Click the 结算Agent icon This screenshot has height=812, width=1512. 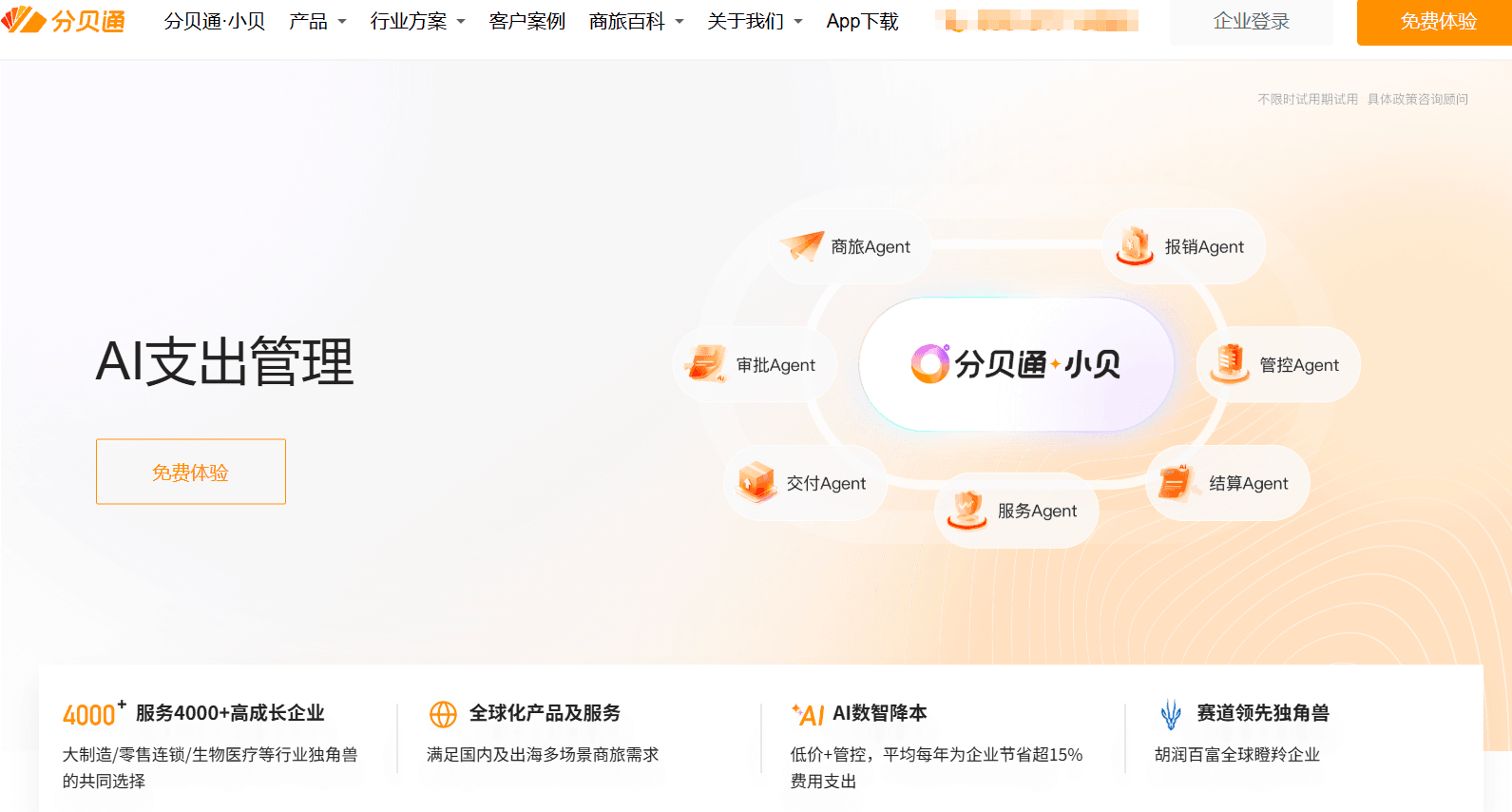[x=1179, y=482]
